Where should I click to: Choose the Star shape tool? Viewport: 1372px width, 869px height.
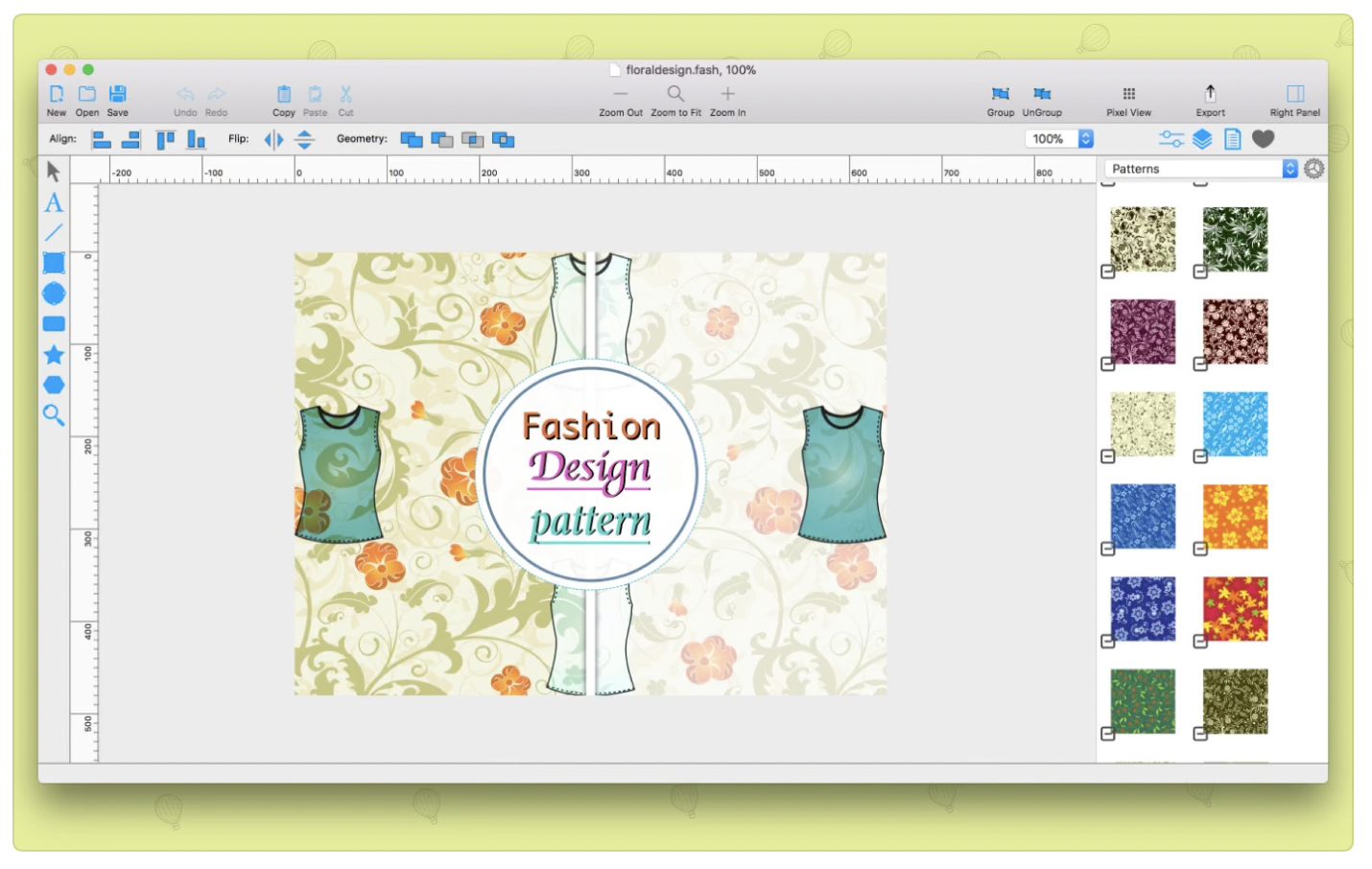pos(54,355)
